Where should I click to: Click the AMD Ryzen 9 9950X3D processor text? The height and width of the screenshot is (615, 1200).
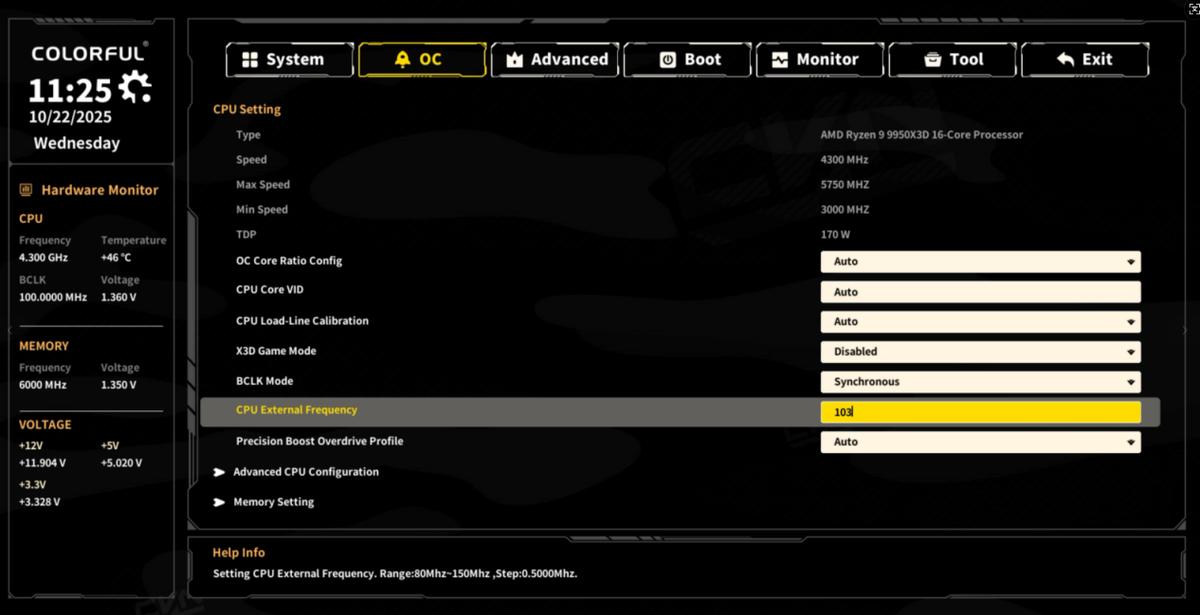coord(922,135)
